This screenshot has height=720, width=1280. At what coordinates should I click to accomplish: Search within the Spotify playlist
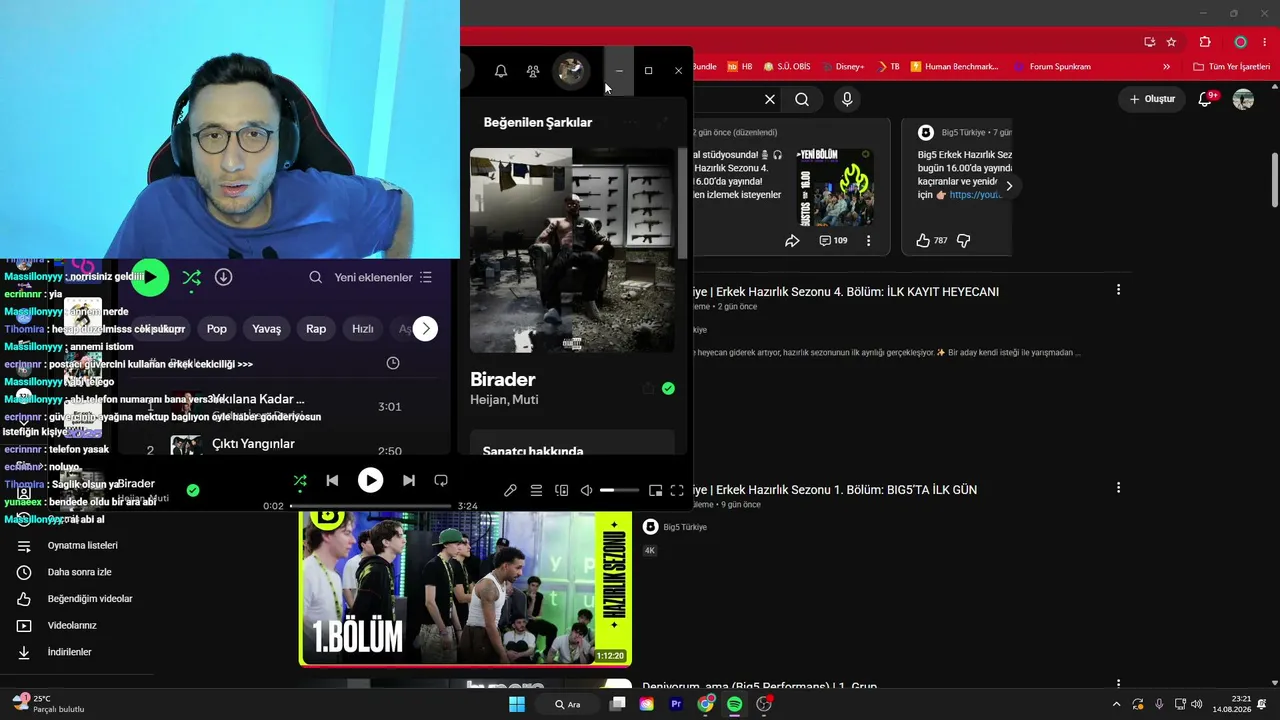[316, 277]
